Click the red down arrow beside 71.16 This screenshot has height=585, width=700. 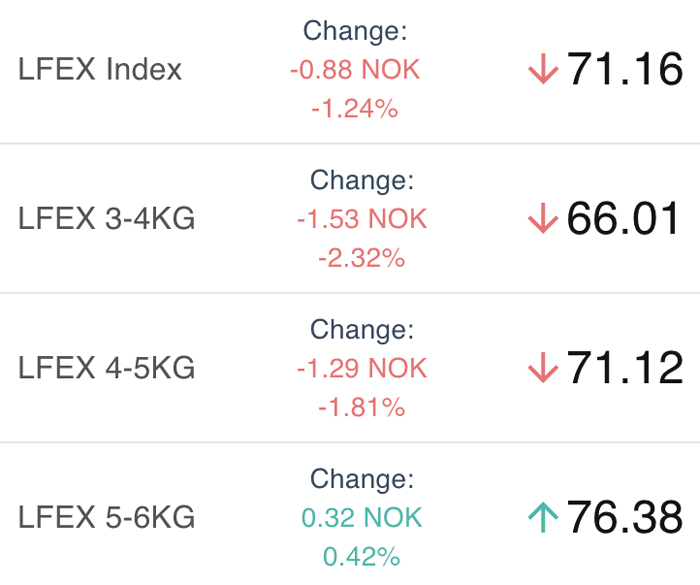(542, 70)
